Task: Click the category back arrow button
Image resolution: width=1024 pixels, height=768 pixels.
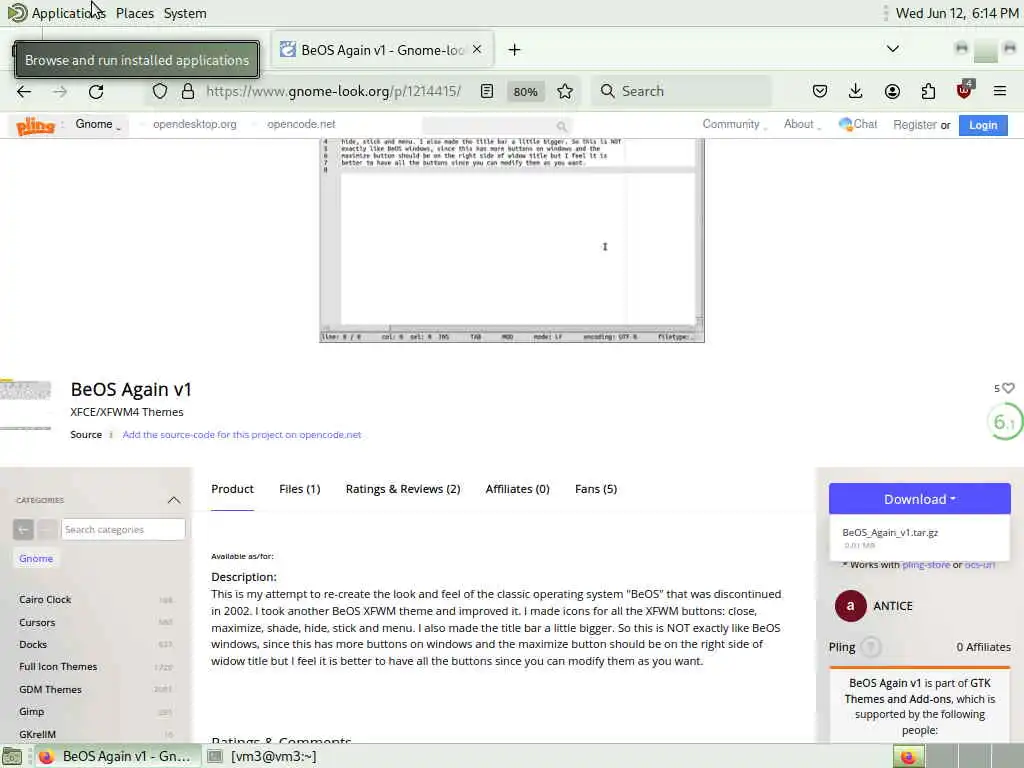Action: click(23, 530)
